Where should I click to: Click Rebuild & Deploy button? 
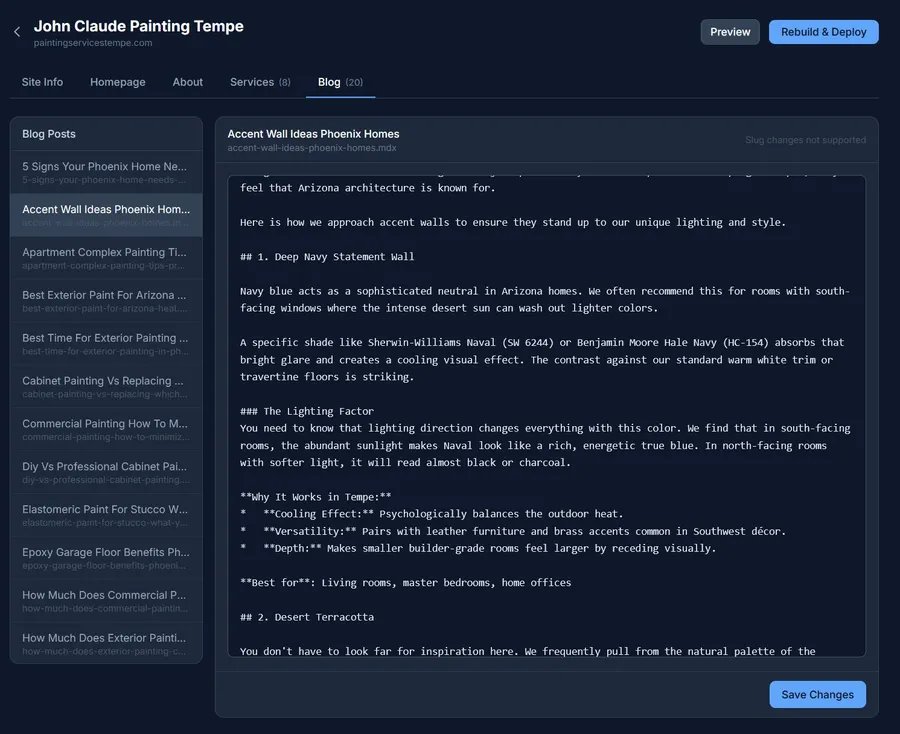(823, 32)
